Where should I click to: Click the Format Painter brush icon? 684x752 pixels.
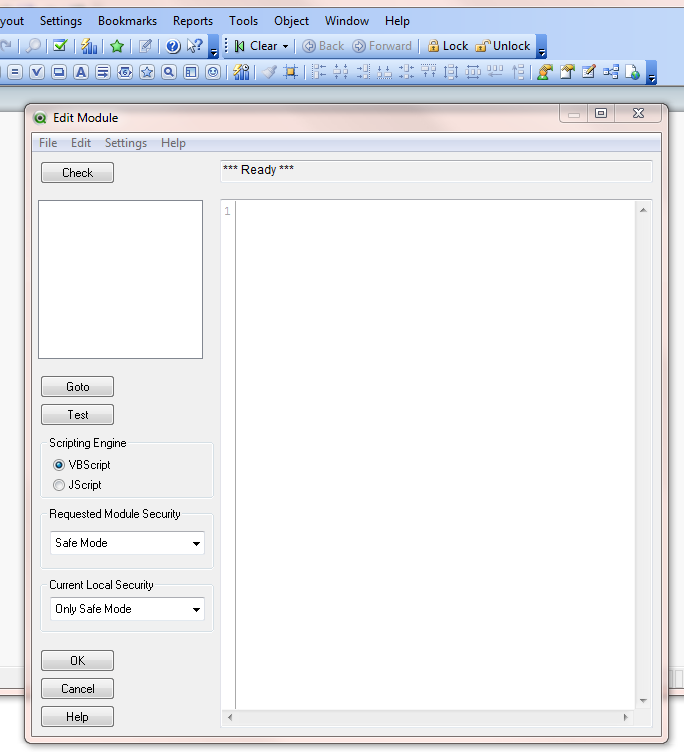click(269, 72)
